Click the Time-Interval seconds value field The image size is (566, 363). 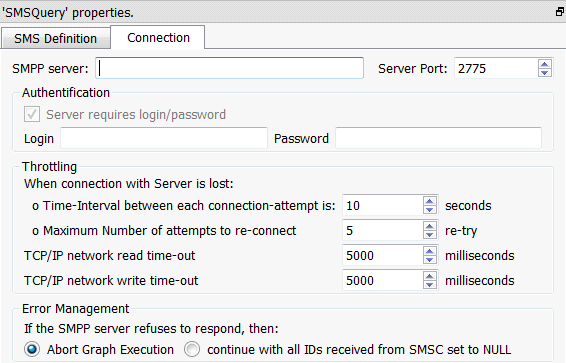point(382,205)
